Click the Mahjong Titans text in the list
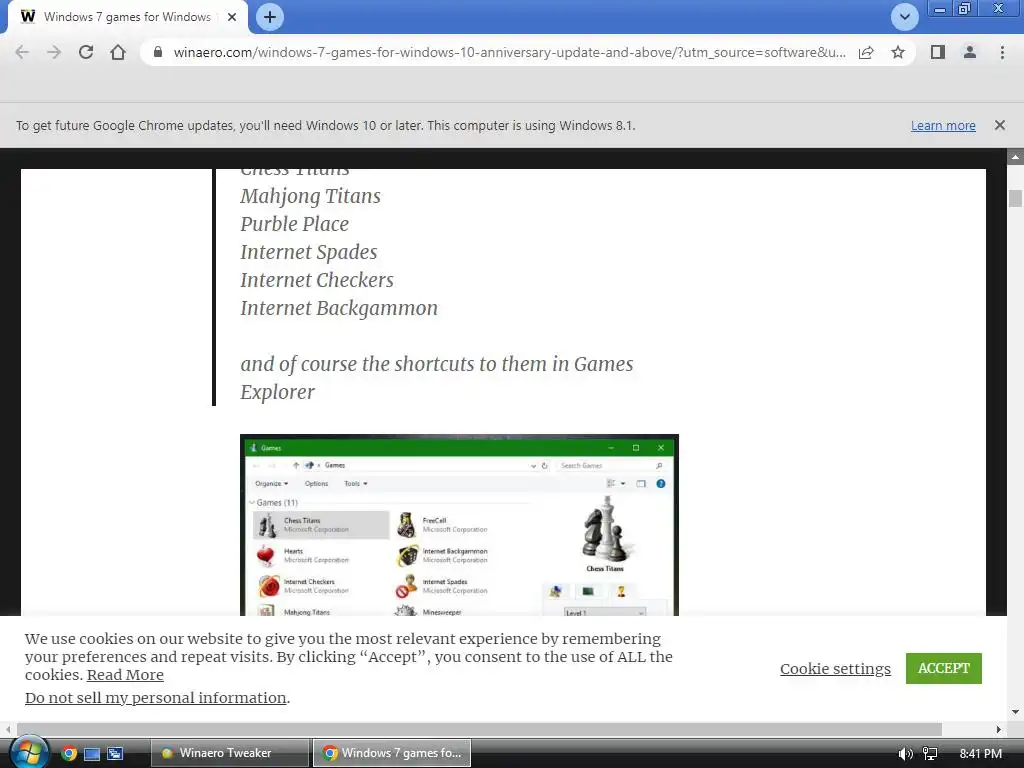 tap(310, 196)
